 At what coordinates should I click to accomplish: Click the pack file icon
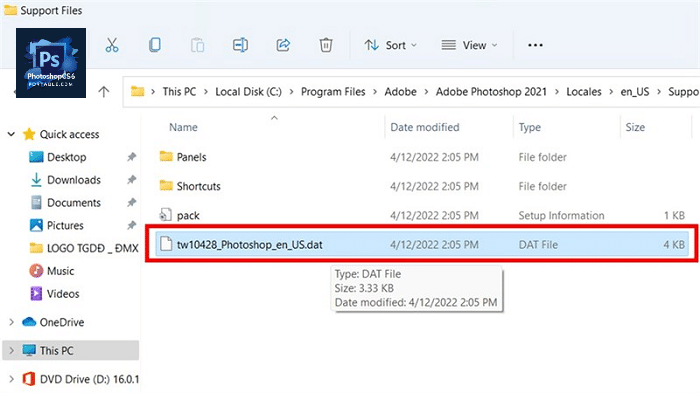pyautogui.click(x=166, y=215)
